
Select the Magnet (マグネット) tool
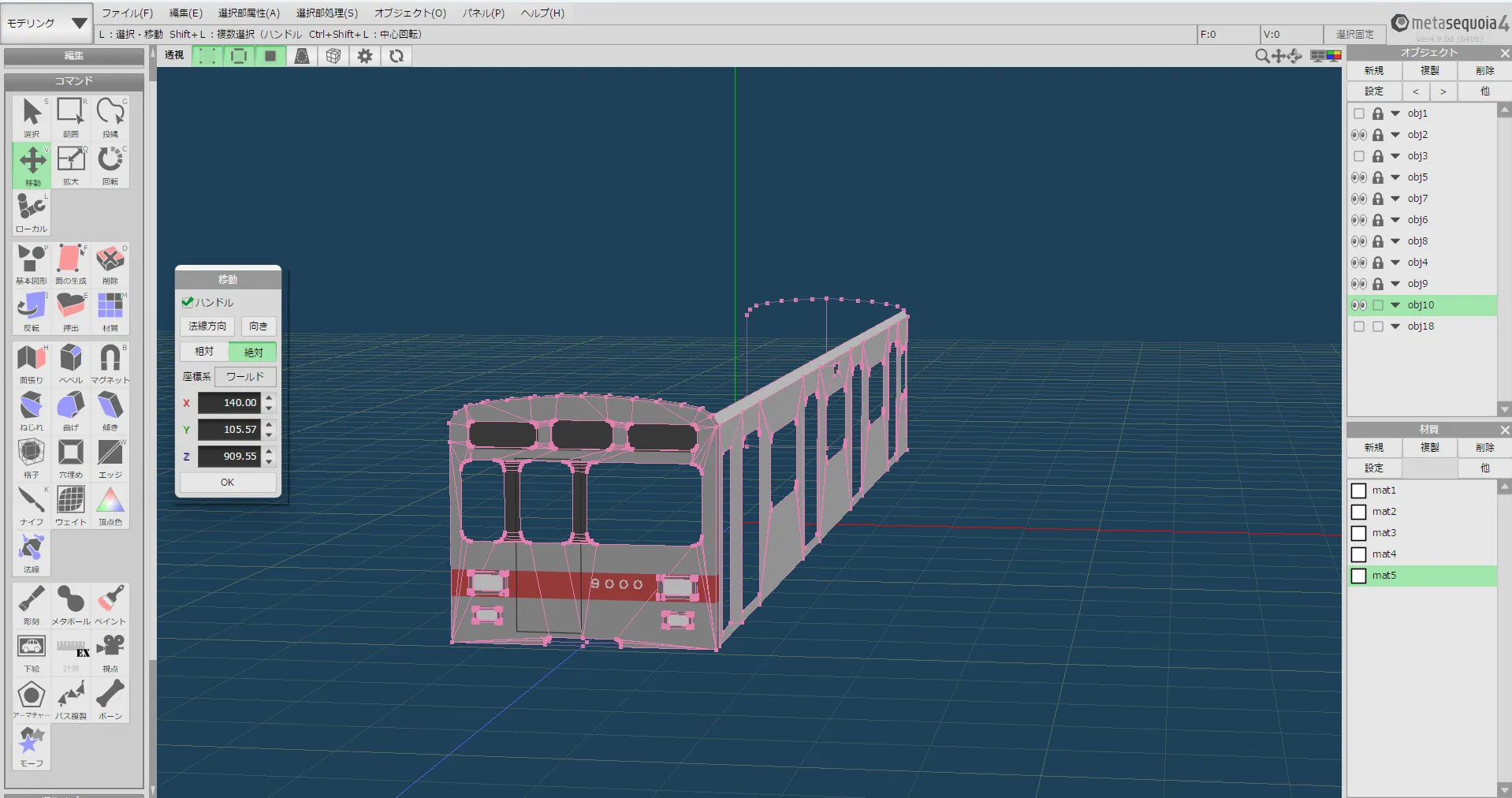point(110,363)
